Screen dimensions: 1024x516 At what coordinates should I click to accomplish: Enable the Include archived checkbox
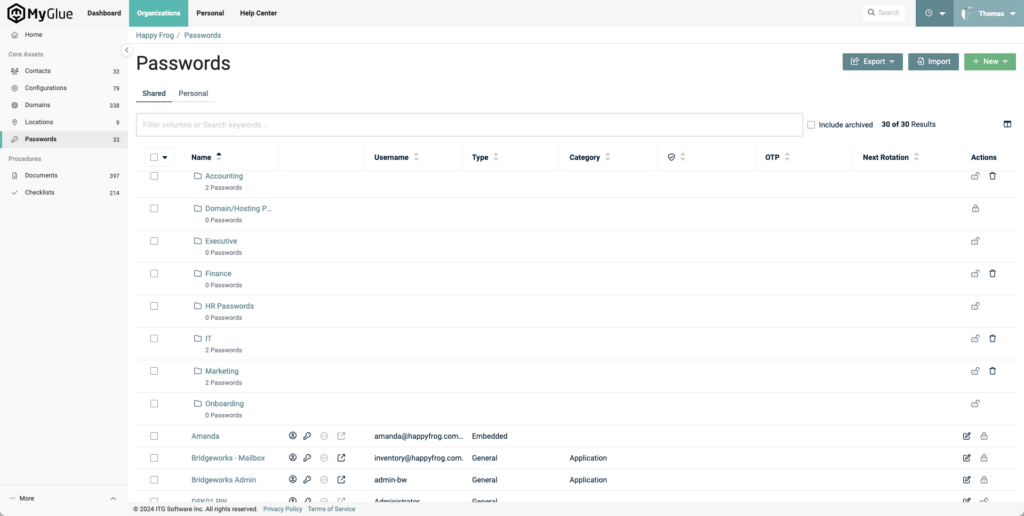[811, 125]
